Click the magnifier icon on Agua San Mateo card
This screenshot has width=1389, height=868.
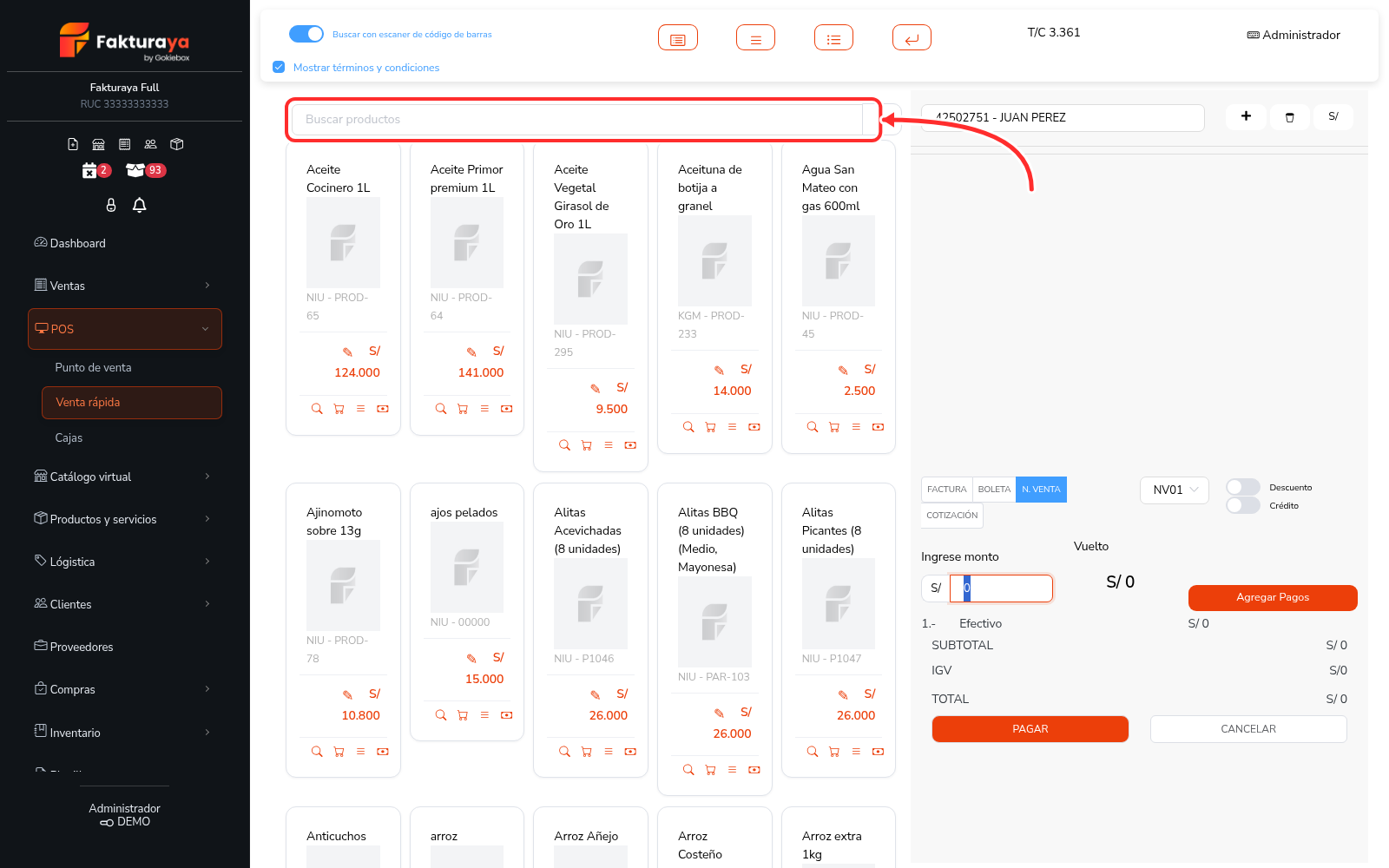(813, 427)
